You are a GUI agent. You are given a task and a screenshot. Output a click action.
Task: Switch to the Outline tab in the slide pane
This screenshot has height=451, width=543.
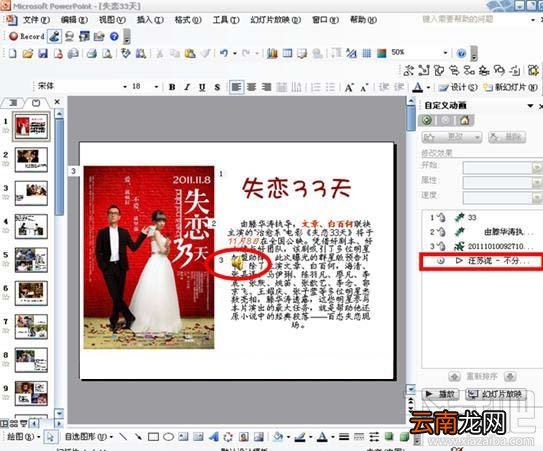14,103
